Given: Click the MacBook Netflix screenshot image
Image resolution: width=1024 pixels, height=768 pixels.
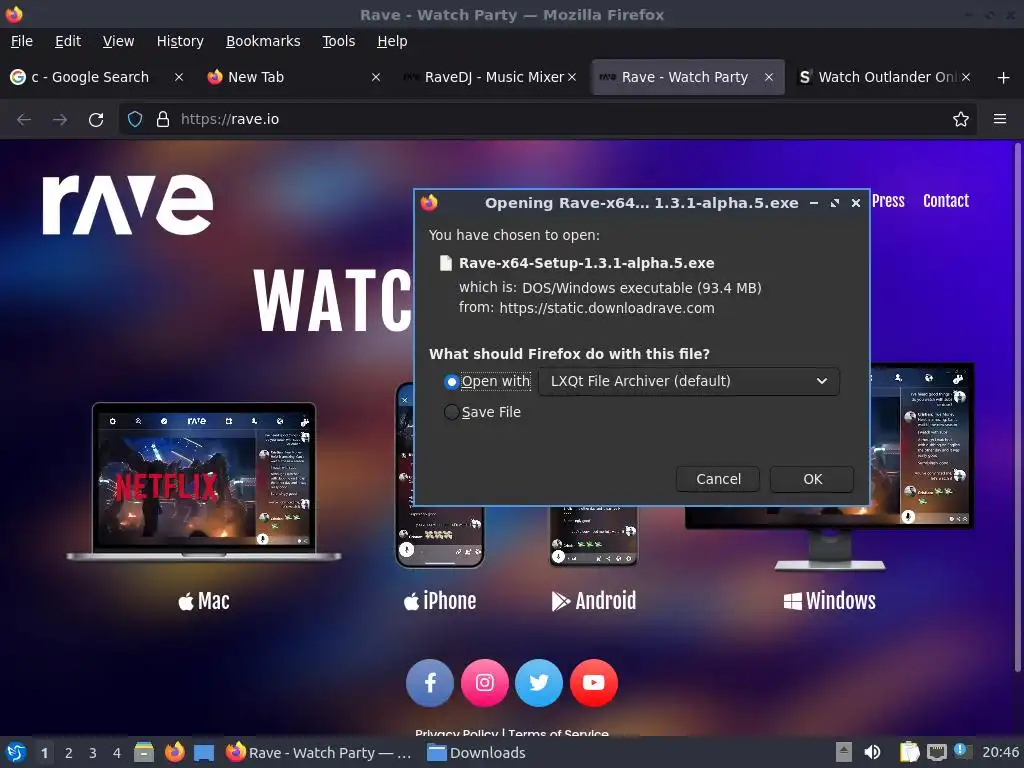Looking at the screenshot, I should click(204, 482).
